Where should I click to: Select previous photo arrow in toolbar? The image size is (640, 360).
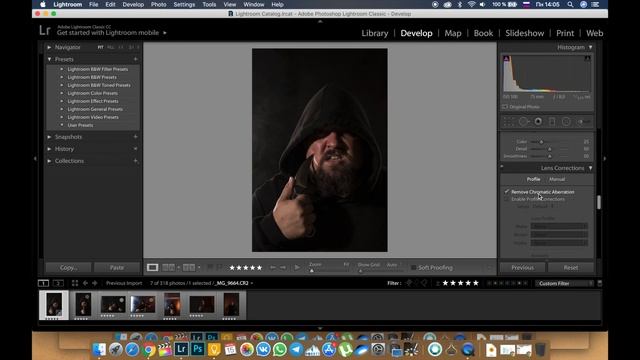point(273,267)
